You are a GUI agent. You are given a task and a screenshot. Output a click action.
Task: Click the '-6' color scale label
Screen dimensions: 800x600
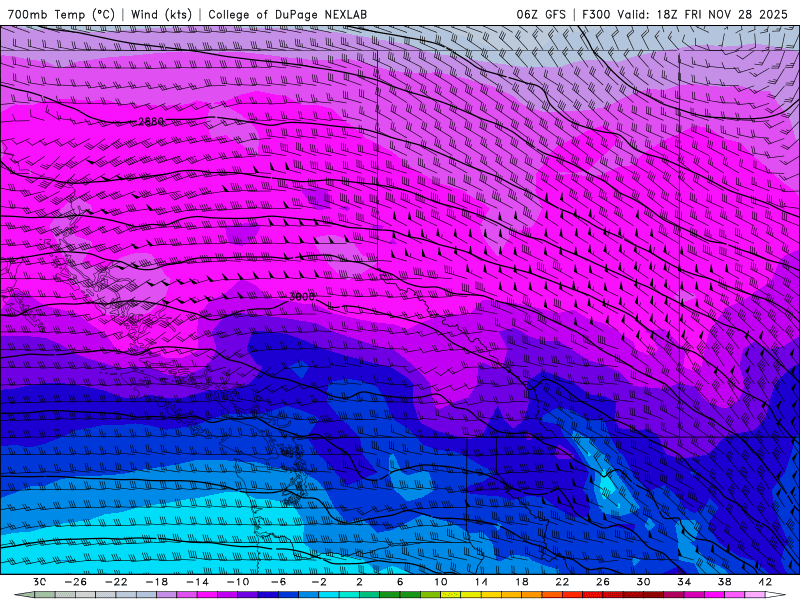click(278, 582)
